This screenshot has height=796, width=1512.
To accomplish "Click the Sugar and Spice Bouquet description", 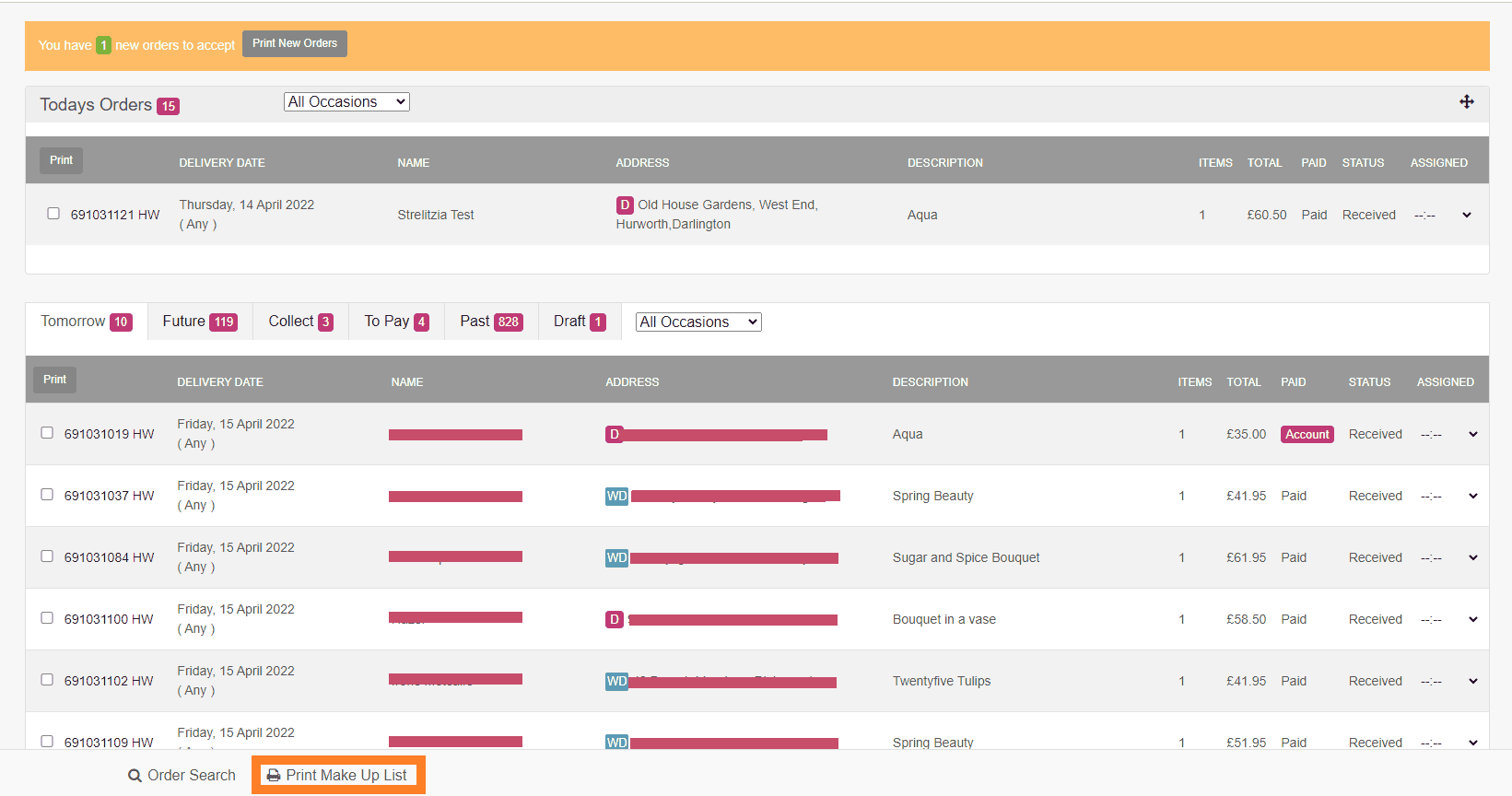I will (x=966, y=557).
